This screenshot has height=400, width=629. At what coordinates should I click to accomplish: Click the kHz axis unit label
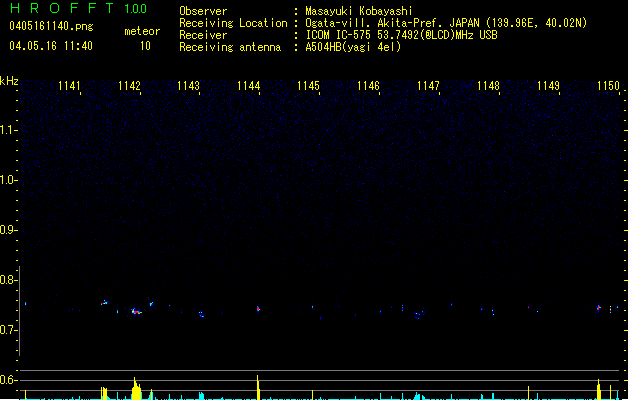point(9,81)
